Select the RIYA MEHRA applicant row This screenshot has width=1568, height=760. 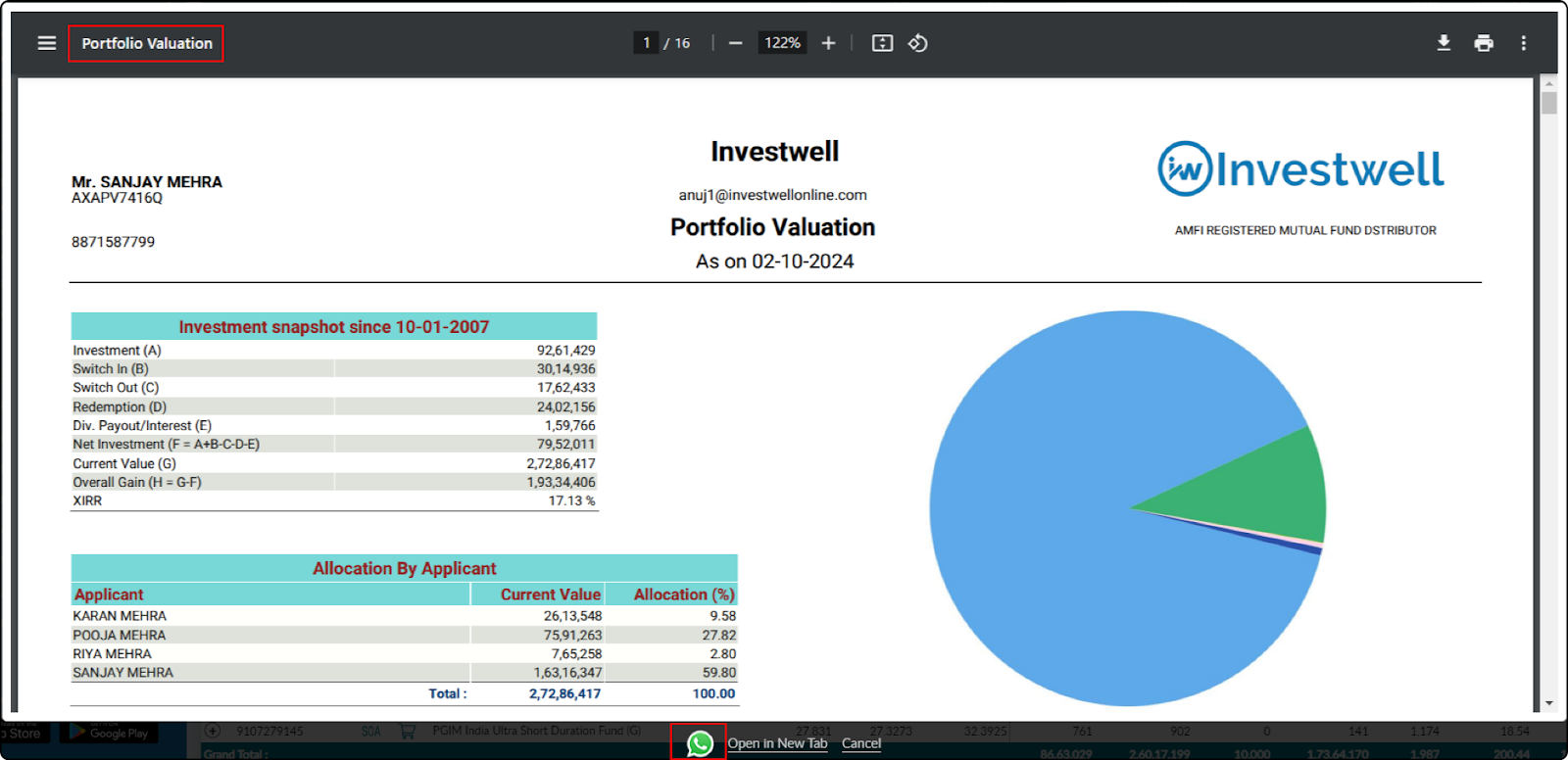(x=404, y=653)
